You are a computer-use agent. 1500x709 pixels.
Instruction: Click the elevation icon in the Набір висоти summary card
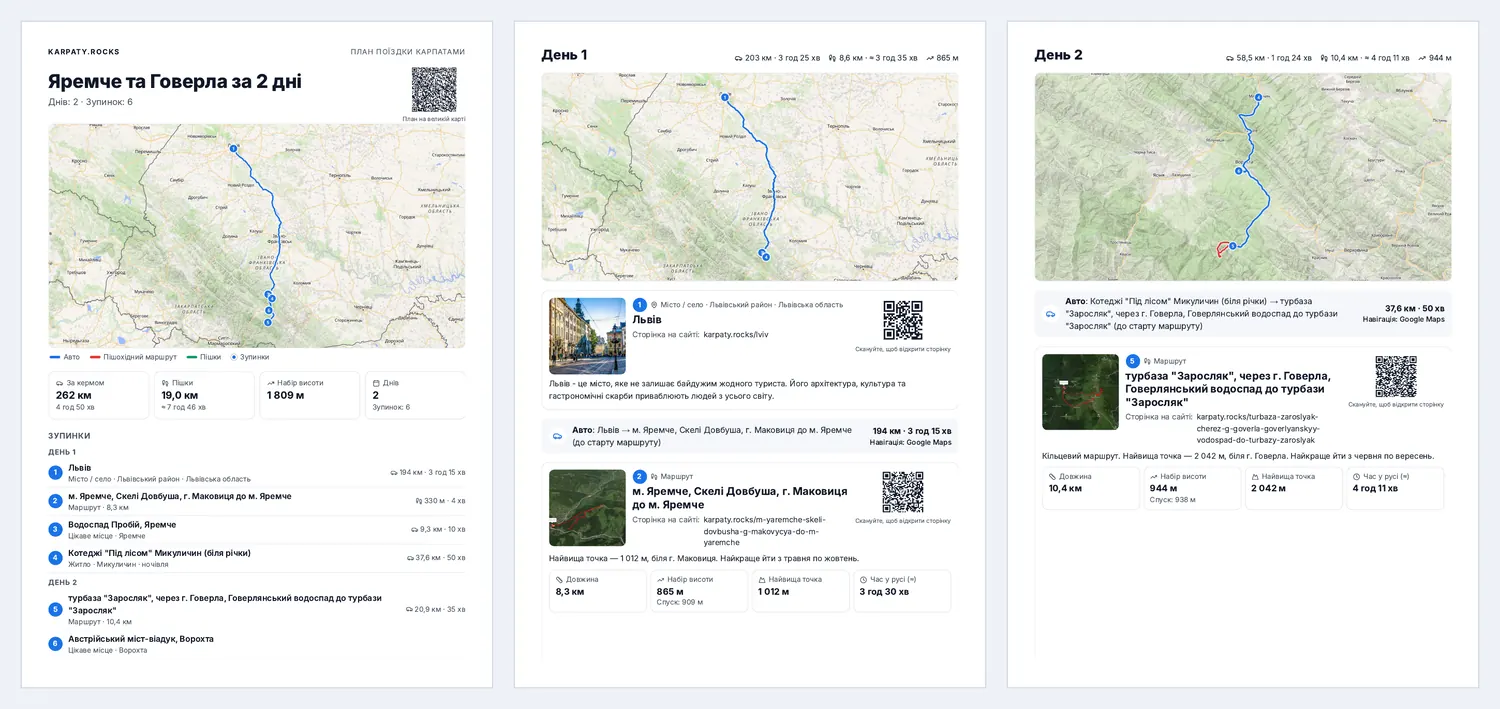click(271, 382)
